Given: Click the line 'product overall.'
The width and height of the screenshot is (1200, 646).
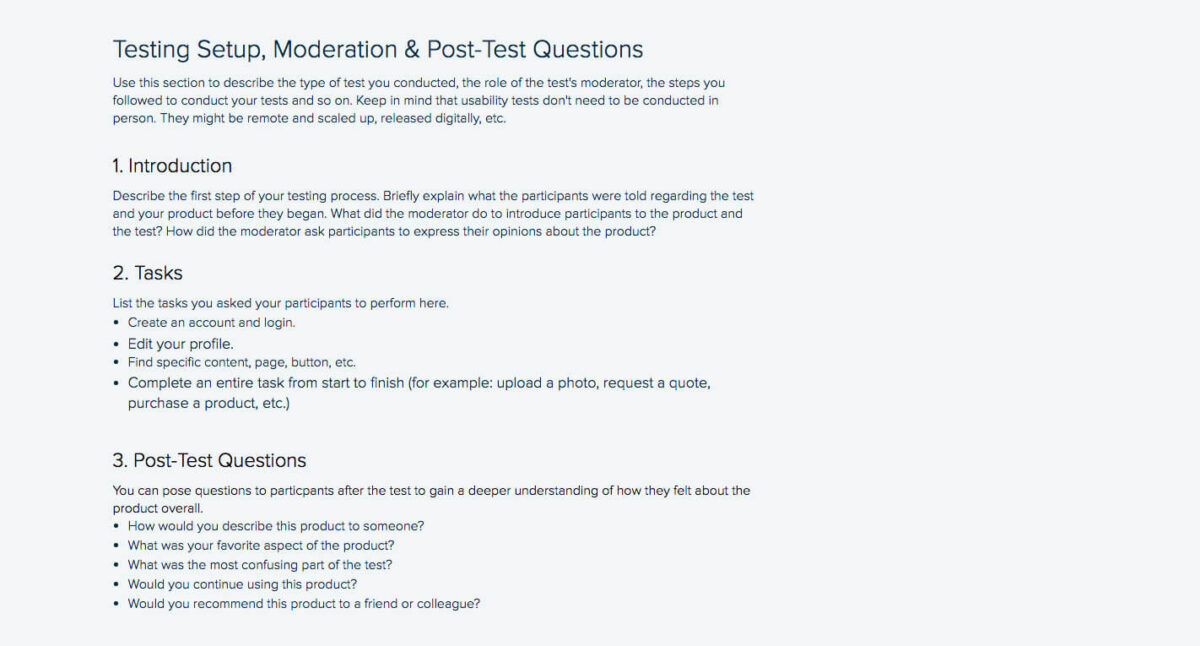Looking at the screenshot, I should (156, 508).
